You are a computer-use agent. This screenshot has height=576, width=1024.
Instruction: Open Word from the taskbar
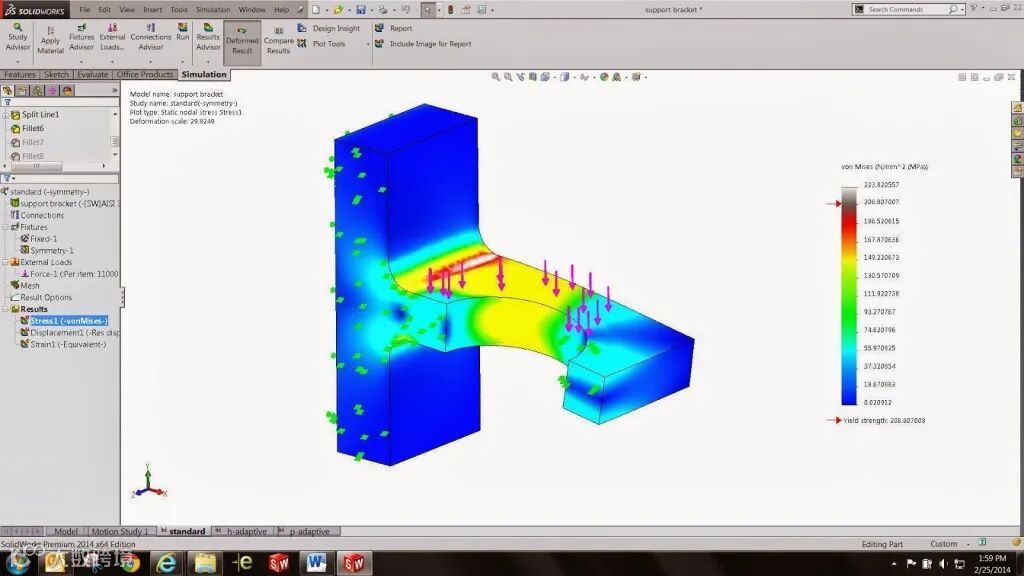tap(316, 562)
